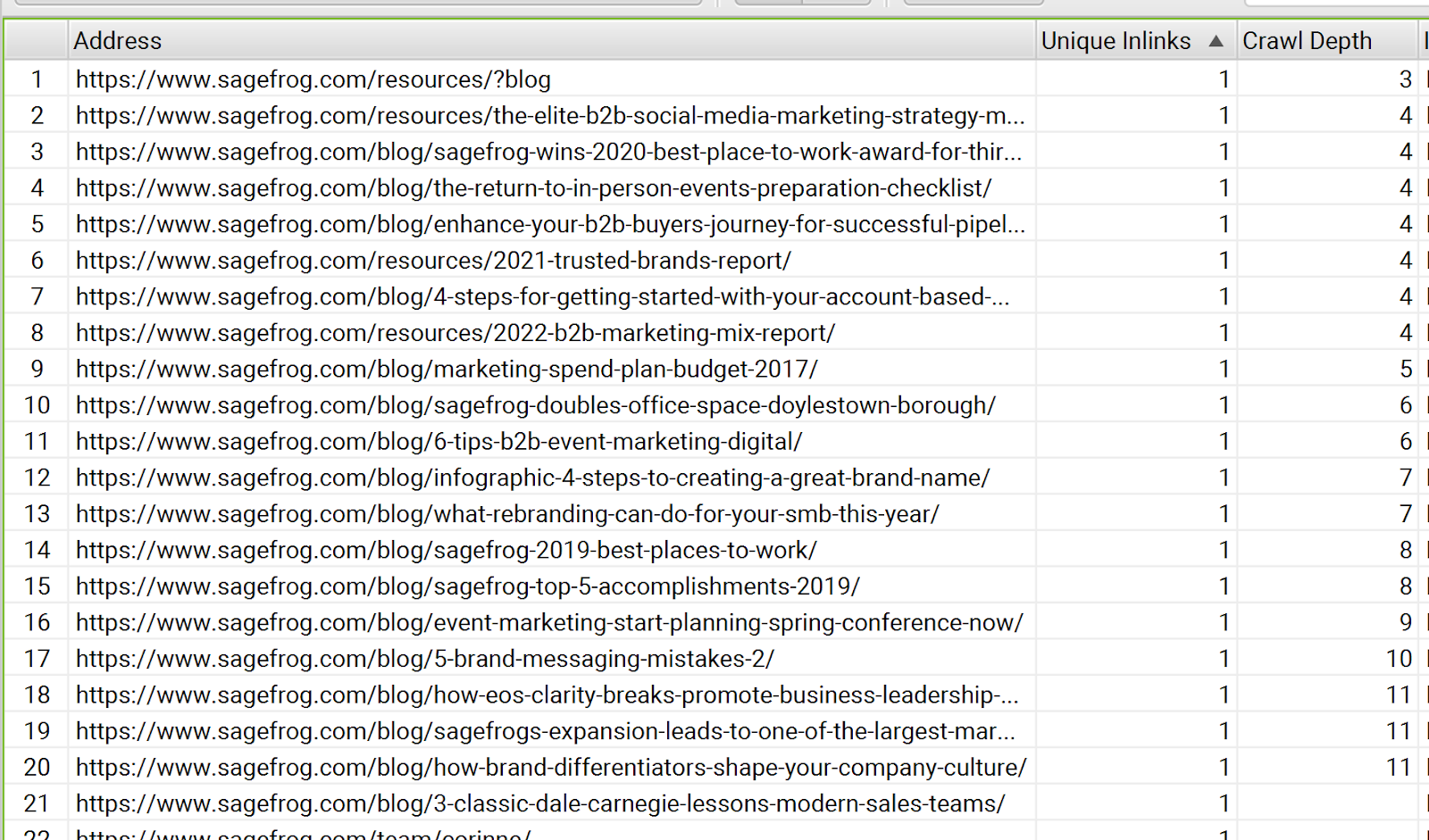
Task: Select the sagefrog-doubles-office-space-doylestown-borough URL
Action: pos(536,405)
